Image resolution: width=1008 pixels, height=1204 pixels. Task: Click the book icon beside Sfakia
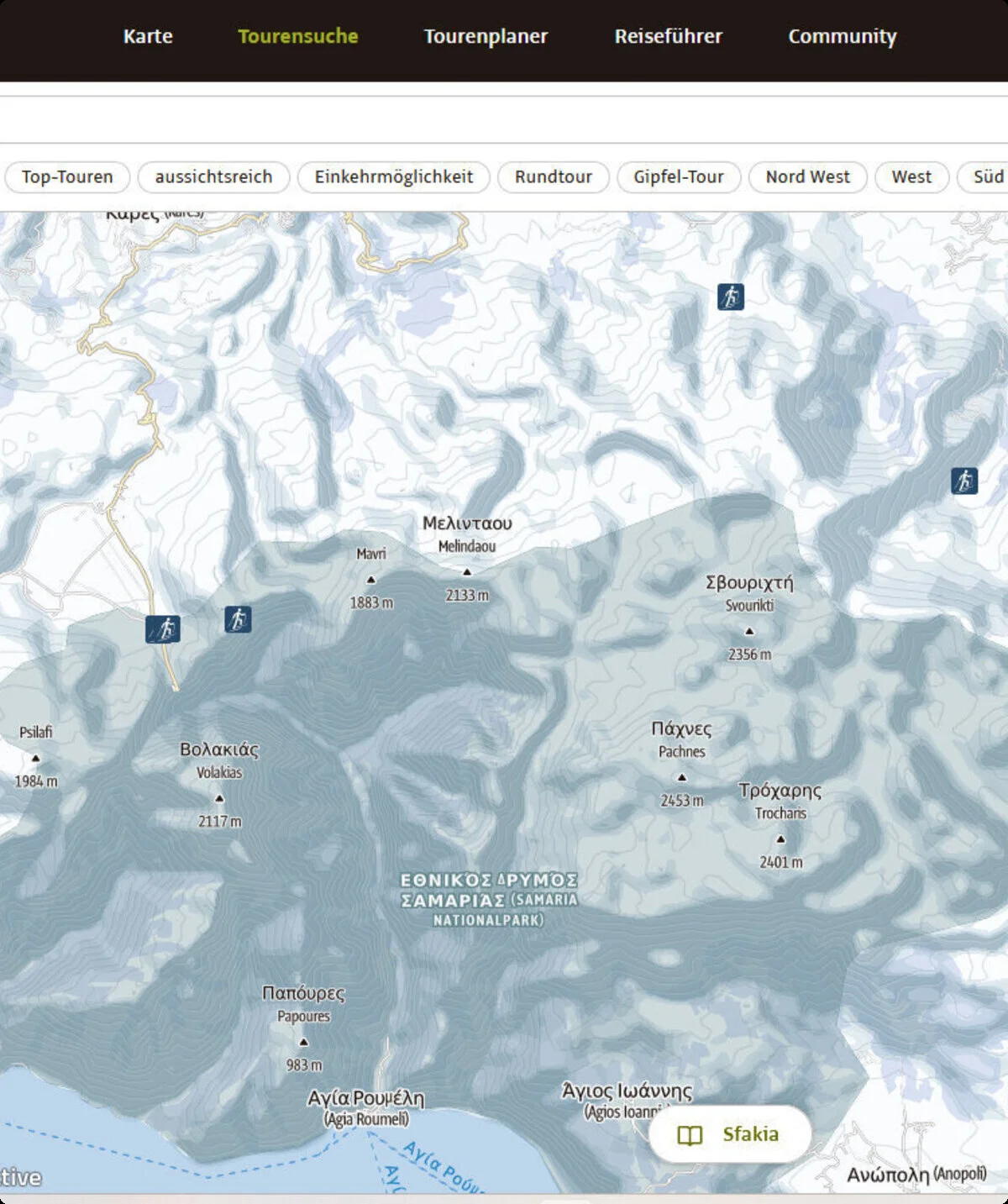coord(690,1135)
